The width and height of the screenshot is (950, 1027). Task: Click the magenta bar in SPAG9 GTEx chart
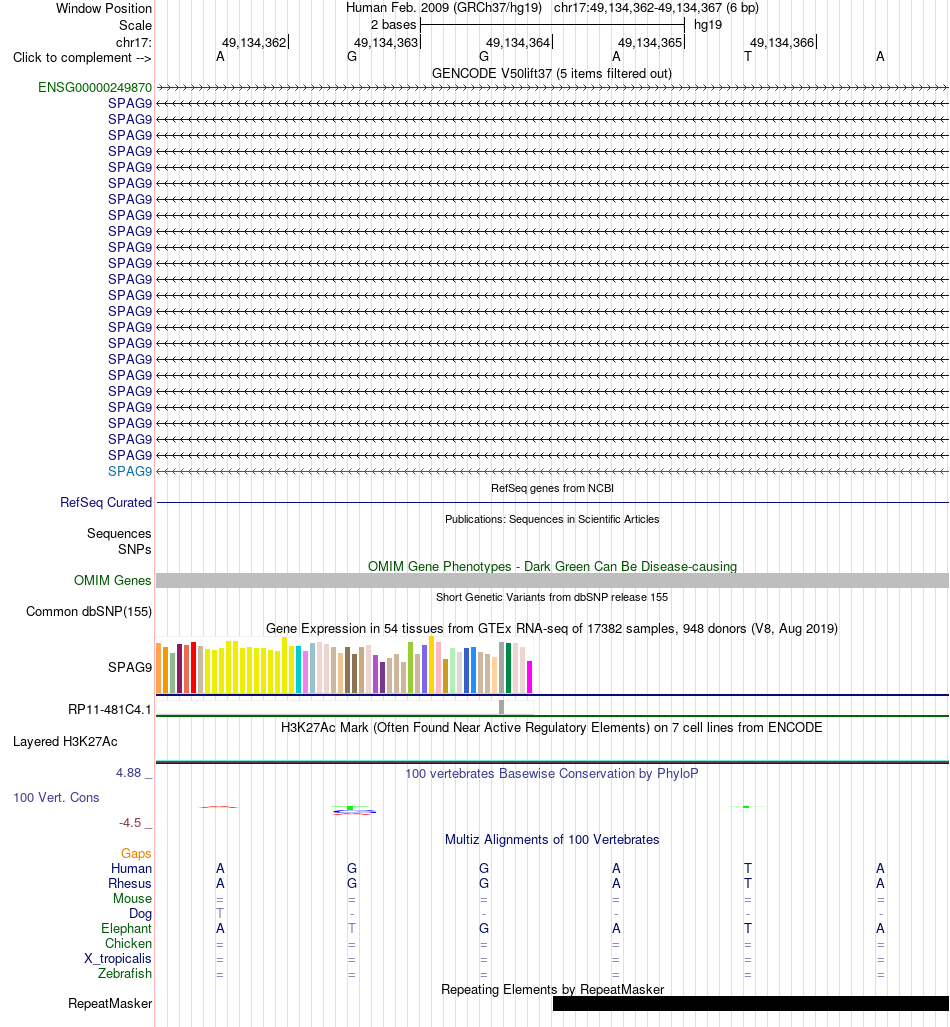529,677
